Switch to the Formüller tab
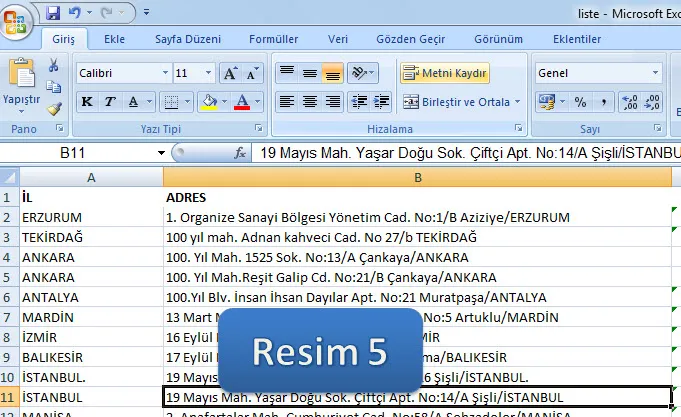 (273, 39)
